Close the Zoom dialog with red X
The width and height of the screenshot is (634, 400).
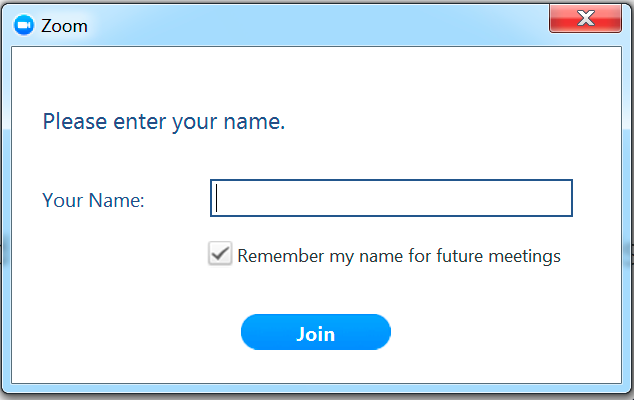point(585,18)
